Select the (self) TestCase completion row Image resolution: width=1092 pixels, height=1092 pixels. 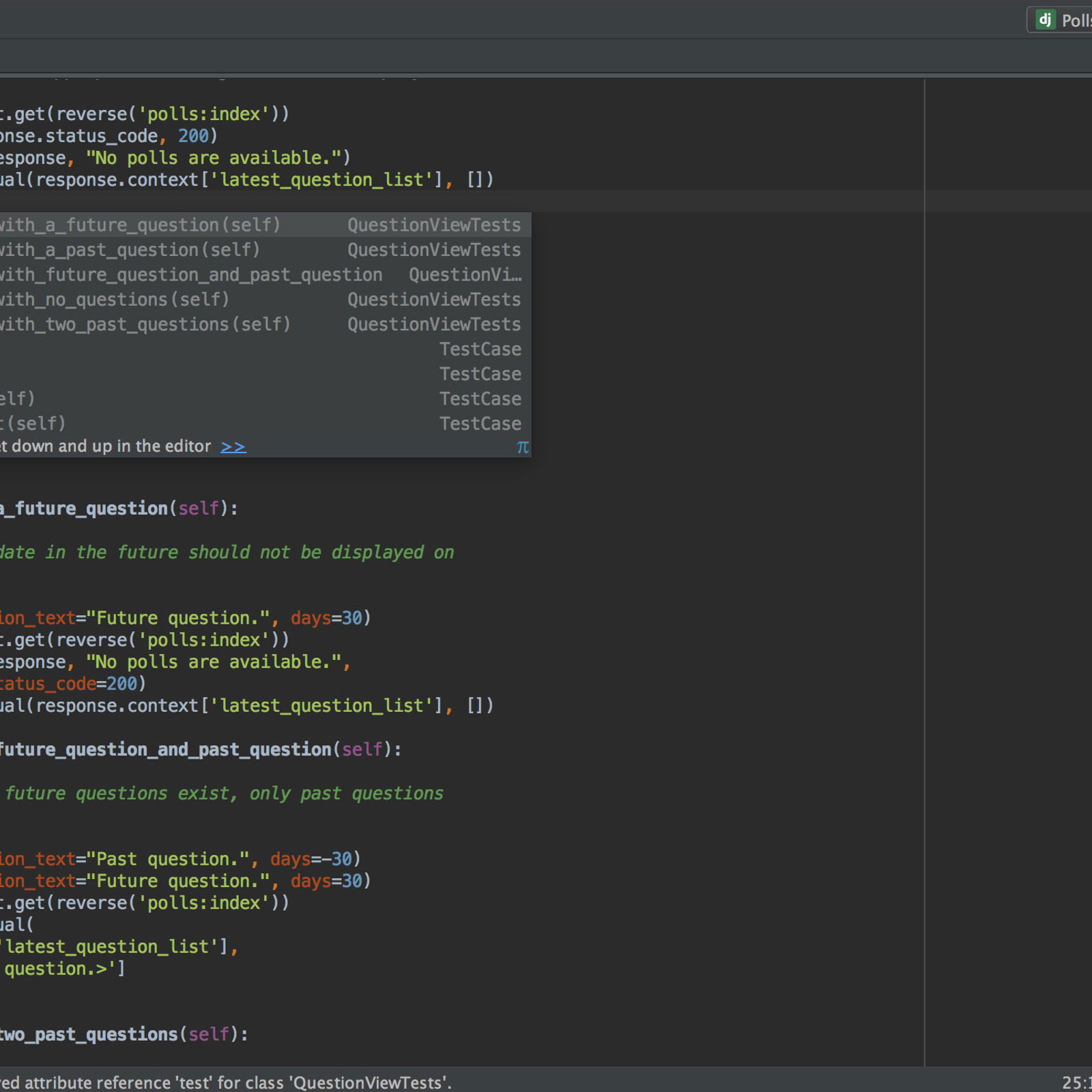pos(265,424)
